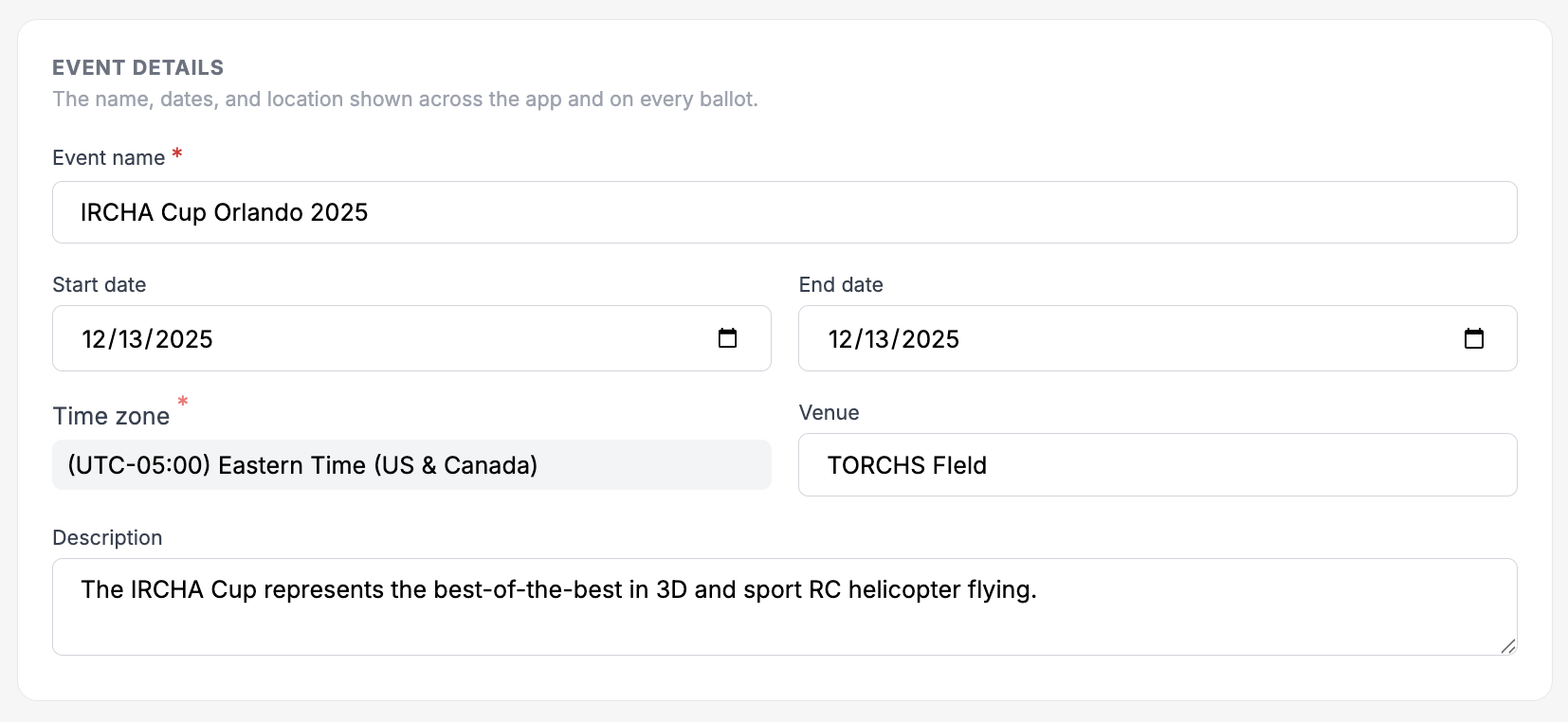Open the Start date calendar picker icon

[x=727, y=338]
